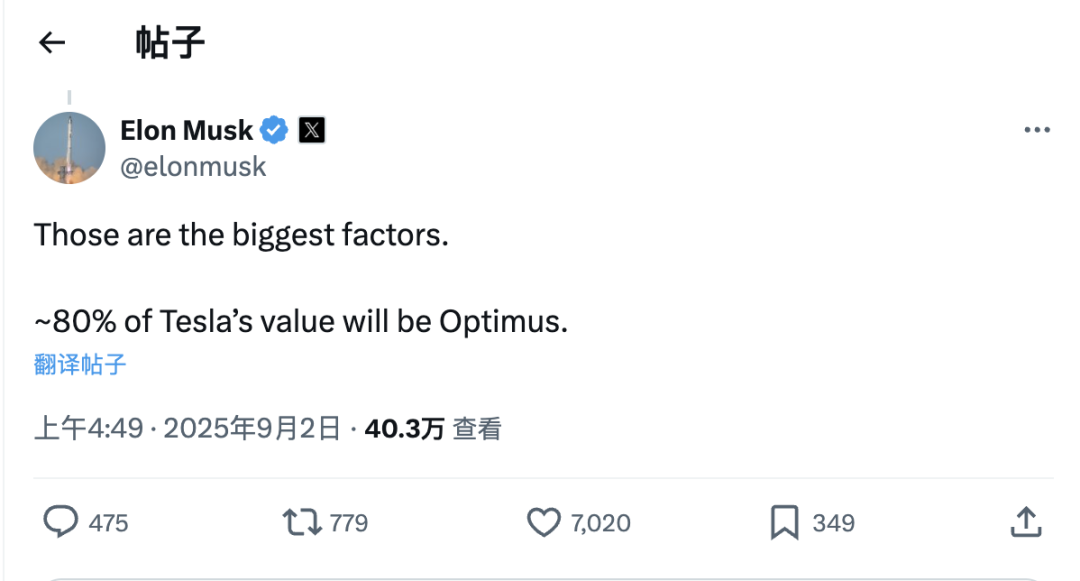
Task: Click the blue verified checkmark badge
Action: pos(274,130)
